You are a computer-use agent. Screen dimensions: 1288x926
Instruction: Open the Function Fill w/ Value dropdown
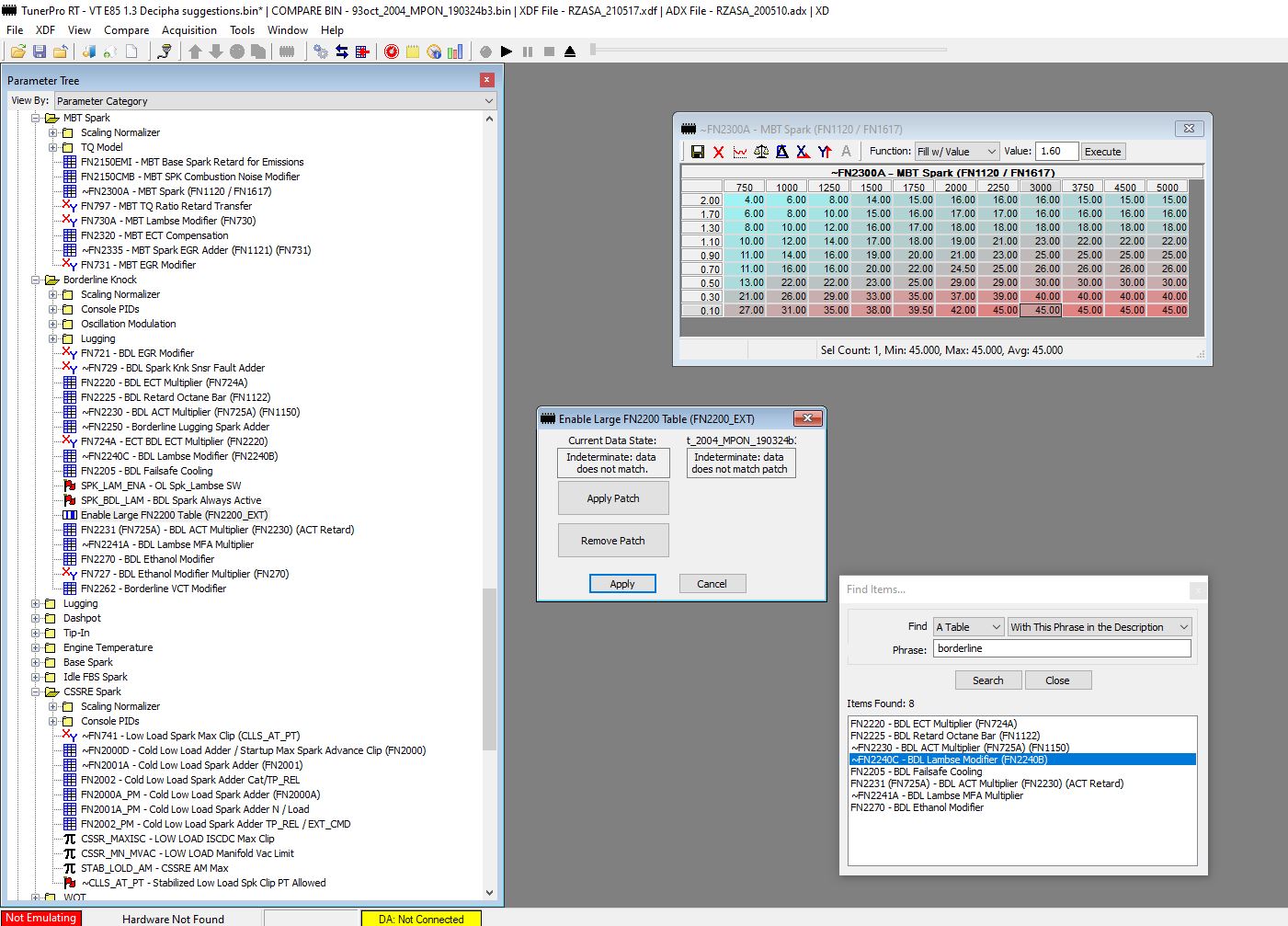(x=956, y=152)
